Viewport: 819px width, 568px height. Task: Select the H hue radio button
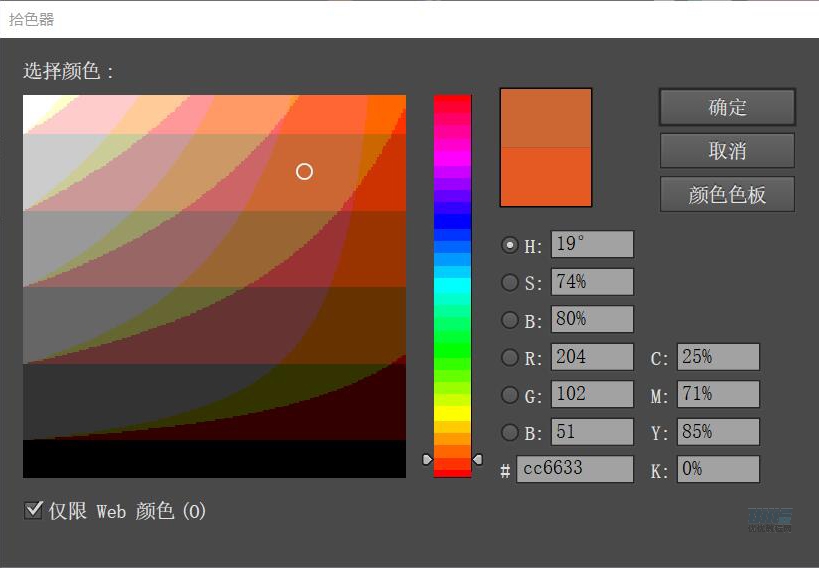click(x=509, y=245)
